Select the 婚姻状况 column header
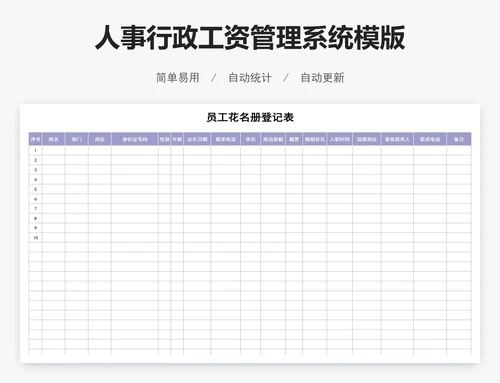This screenshot has height=383, width=500. [315, 139]
